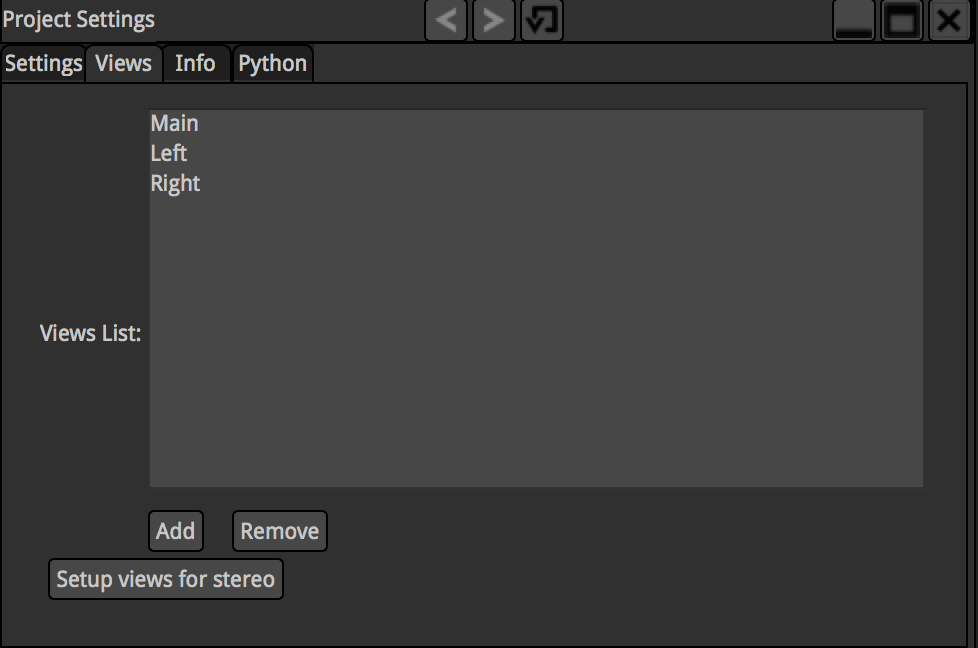Screen dimensions: 978x648
Task: Click the Views List label
Action: (90, 333)
